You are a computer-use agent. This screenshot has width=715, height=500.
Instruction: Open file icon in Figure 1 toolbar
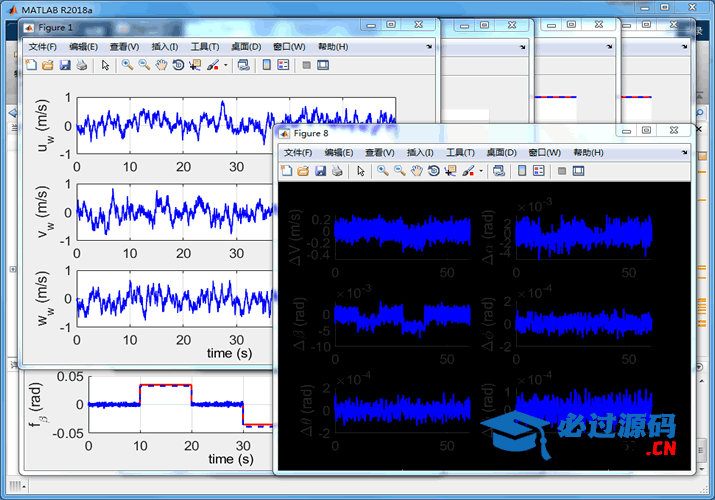point(47,65)
